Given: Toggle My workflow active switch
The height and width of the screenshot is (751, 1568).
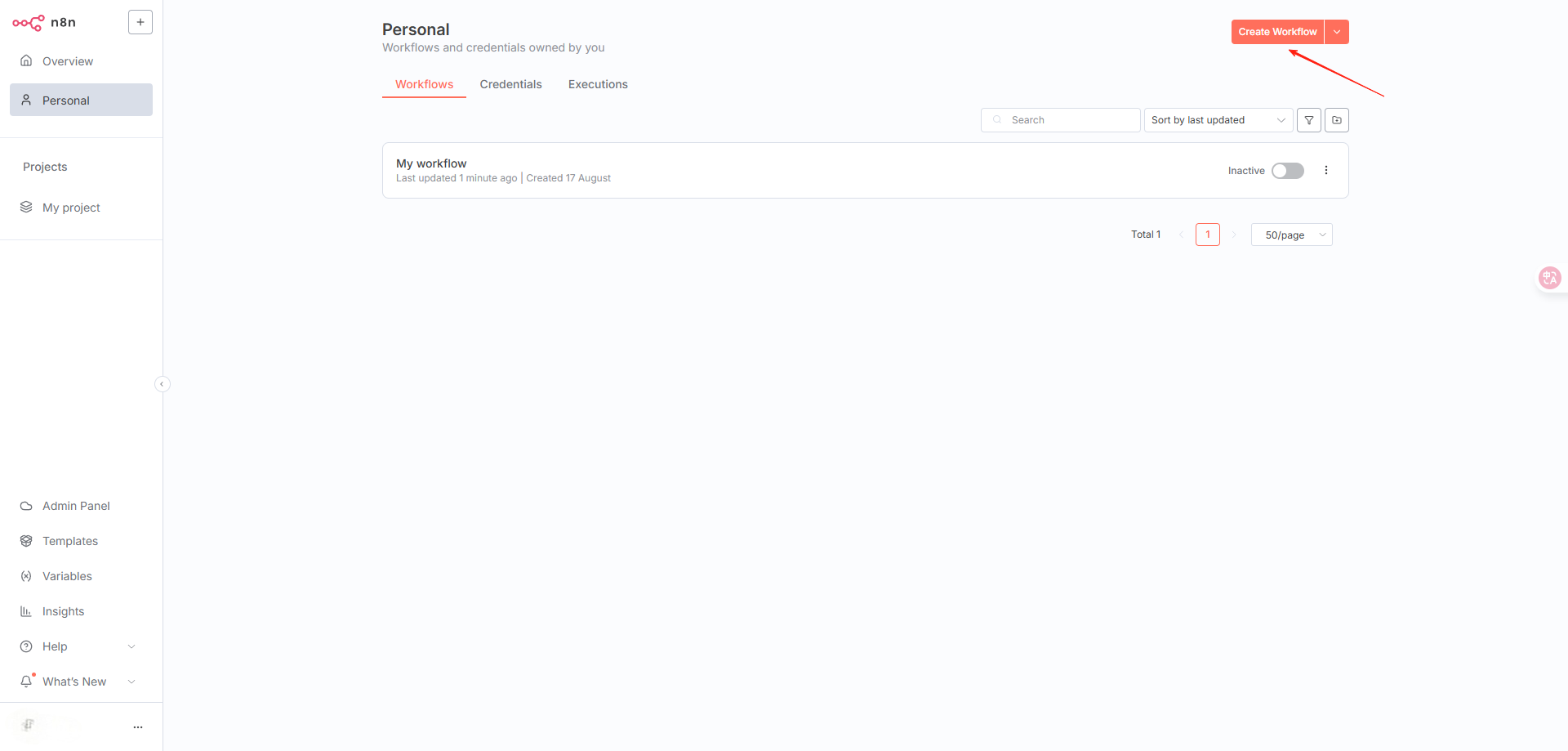Looking at the screenshot, I should point(1288,171).
